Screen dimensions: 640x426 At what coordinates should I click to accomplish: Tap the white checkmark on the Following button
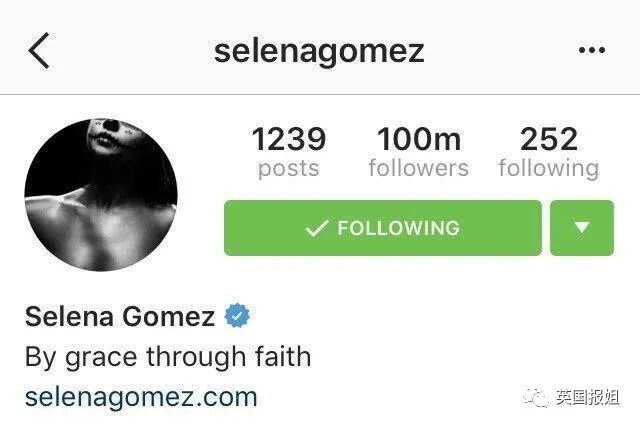pos(317,228)
